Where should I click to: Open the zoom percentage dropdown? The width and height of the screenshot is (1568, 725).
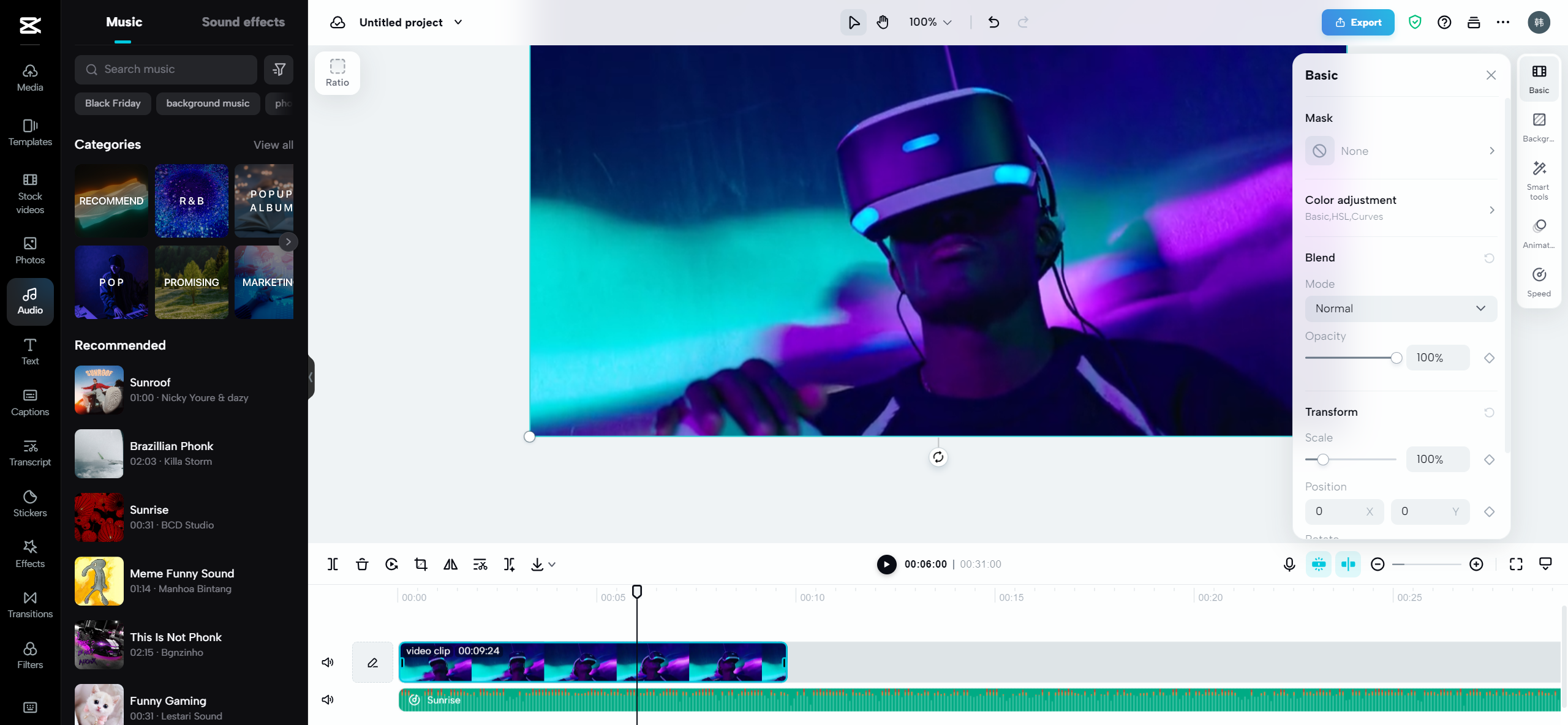[929, 22]
